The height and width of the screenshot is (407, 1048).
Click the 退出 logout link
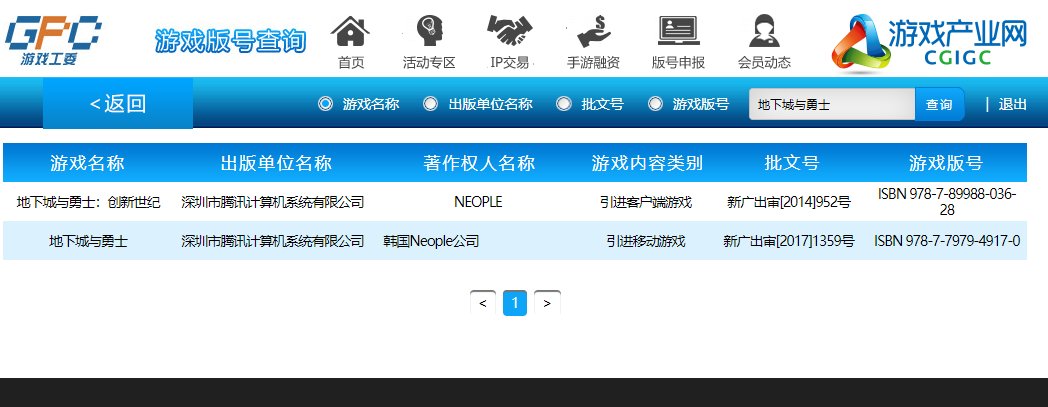pyautogui.click(x=1013, y=104)
